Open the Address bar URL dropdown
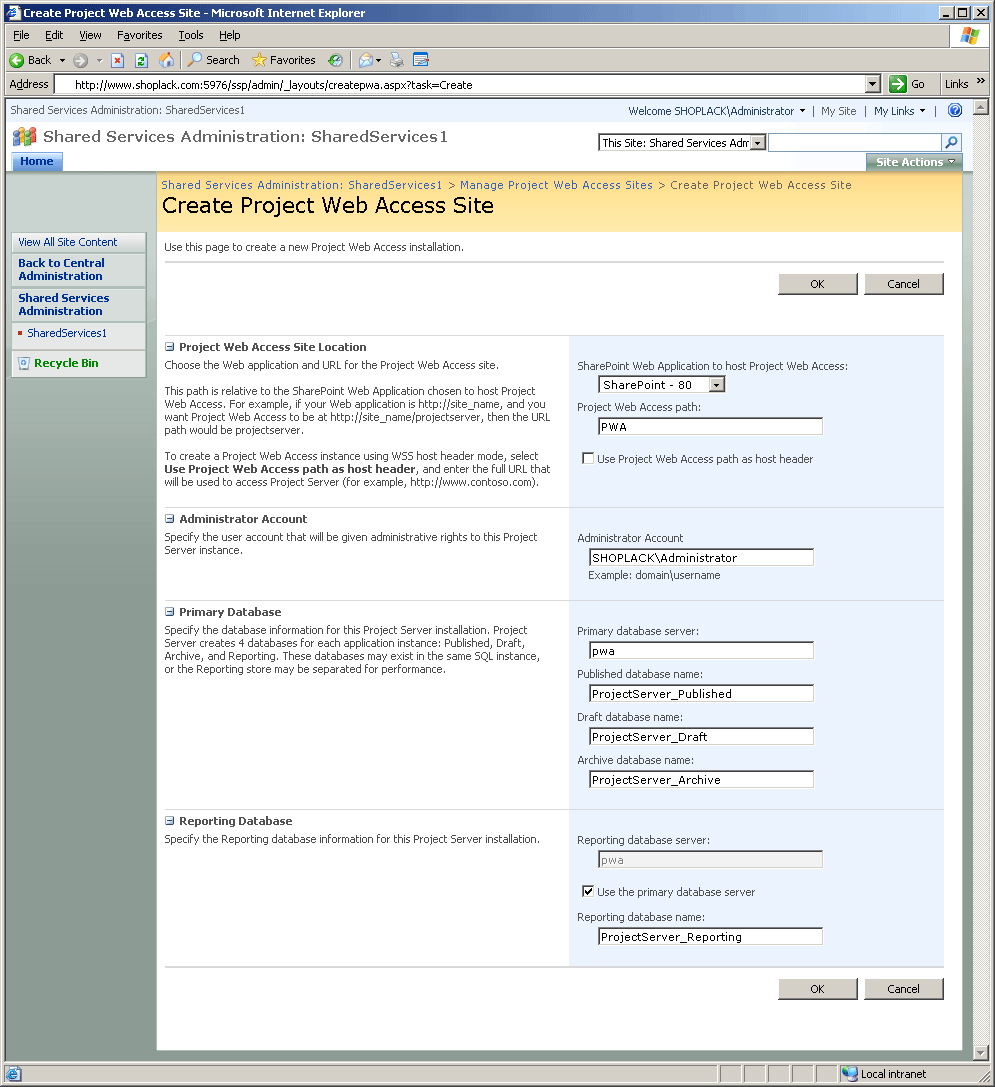The height and width of the screenshot is (1087, 995). coord(873,84)
